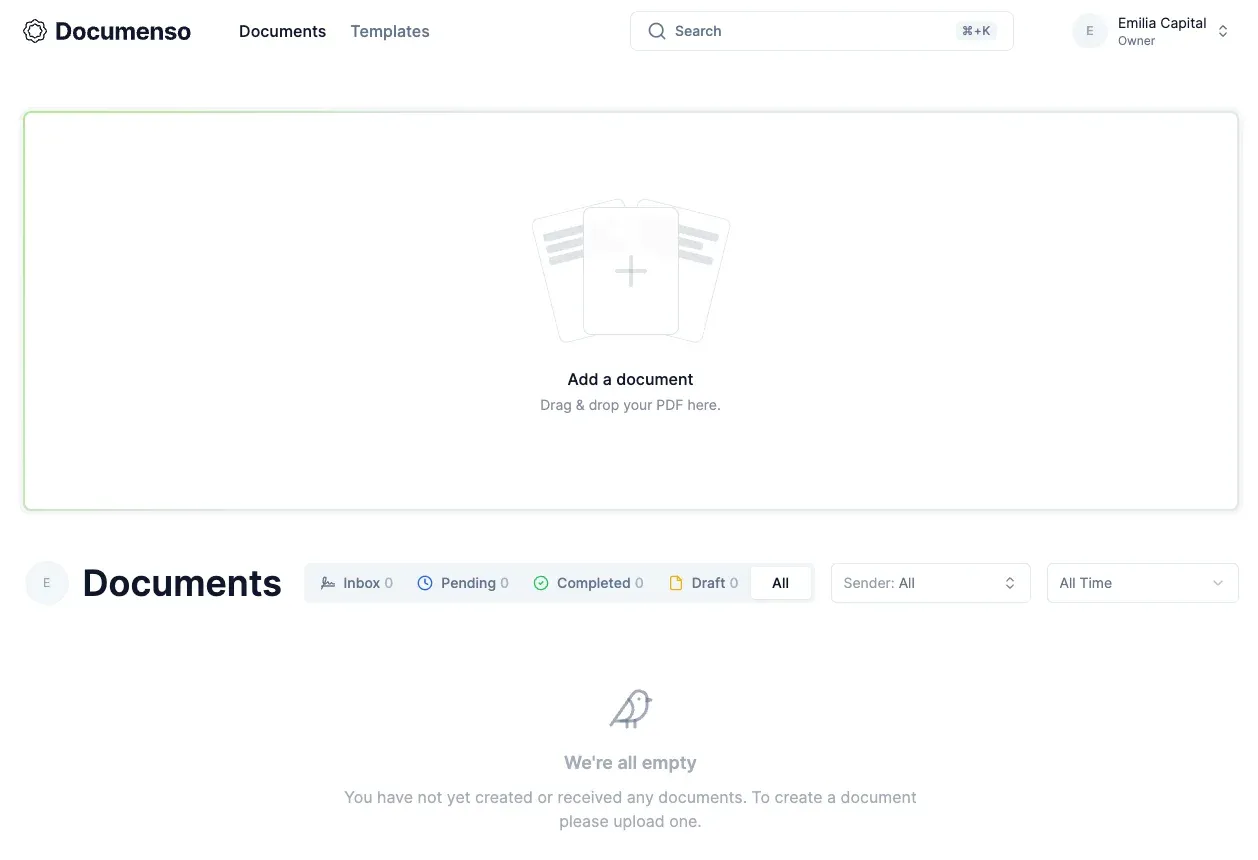Open the All Time period dropdown
The width and height of the screenshot is (1258, 860).
point(1142,583)
